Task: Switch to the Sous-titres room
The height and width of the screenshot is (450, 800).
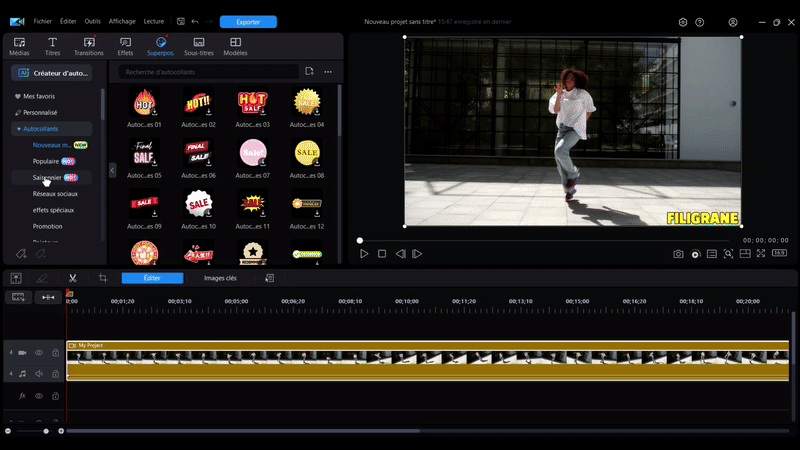Action: (x=198, y=46)
